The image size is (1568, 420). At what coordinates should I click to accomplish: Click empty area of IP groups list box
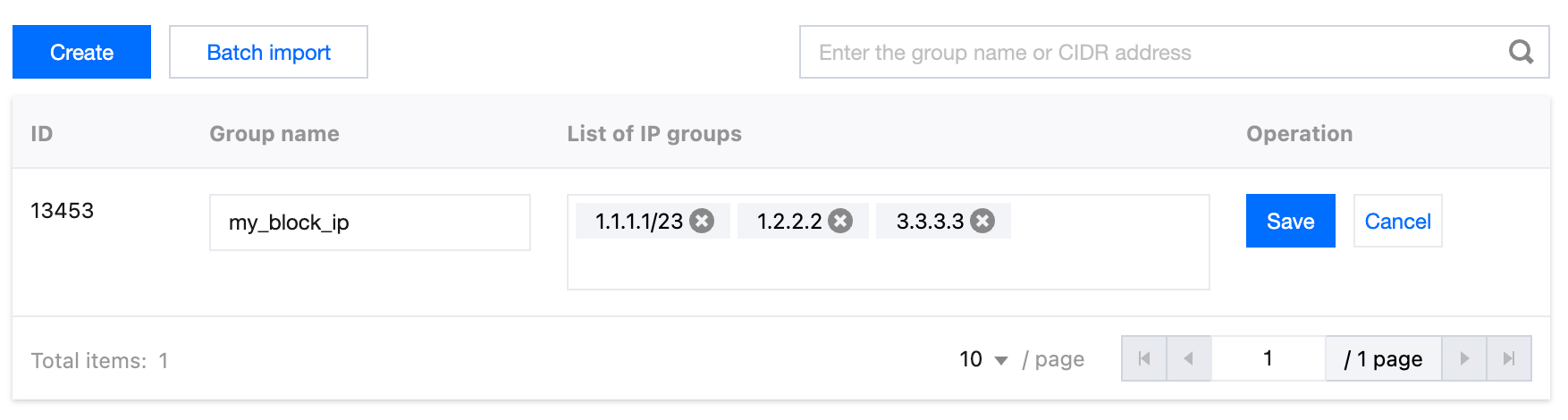tap(888, 265)
